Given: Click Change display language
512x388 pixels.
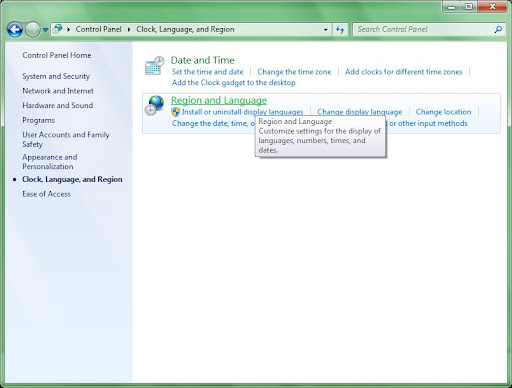Looking at the screenshot, I should (x=359, y=112).
